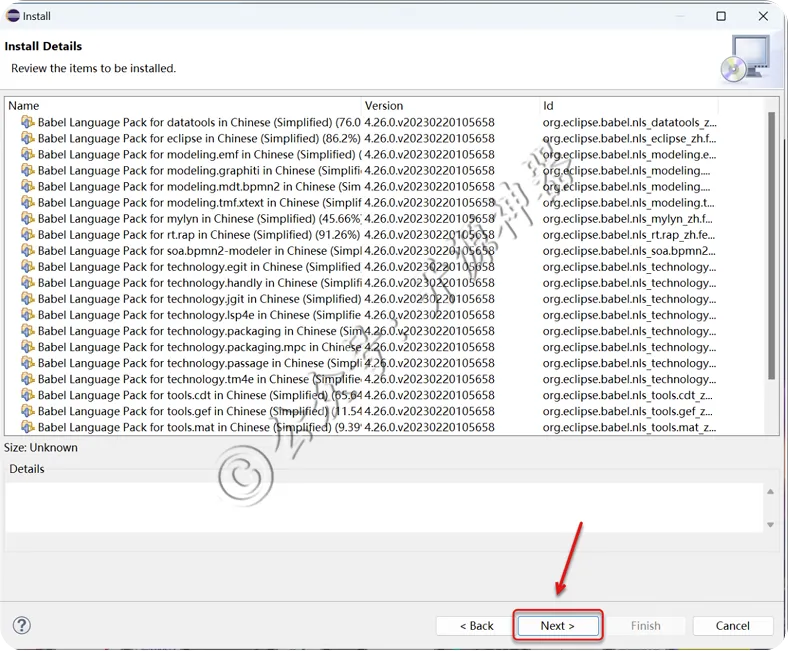Click the technology.packaging.mpc language pack icon

coord(28,347)
